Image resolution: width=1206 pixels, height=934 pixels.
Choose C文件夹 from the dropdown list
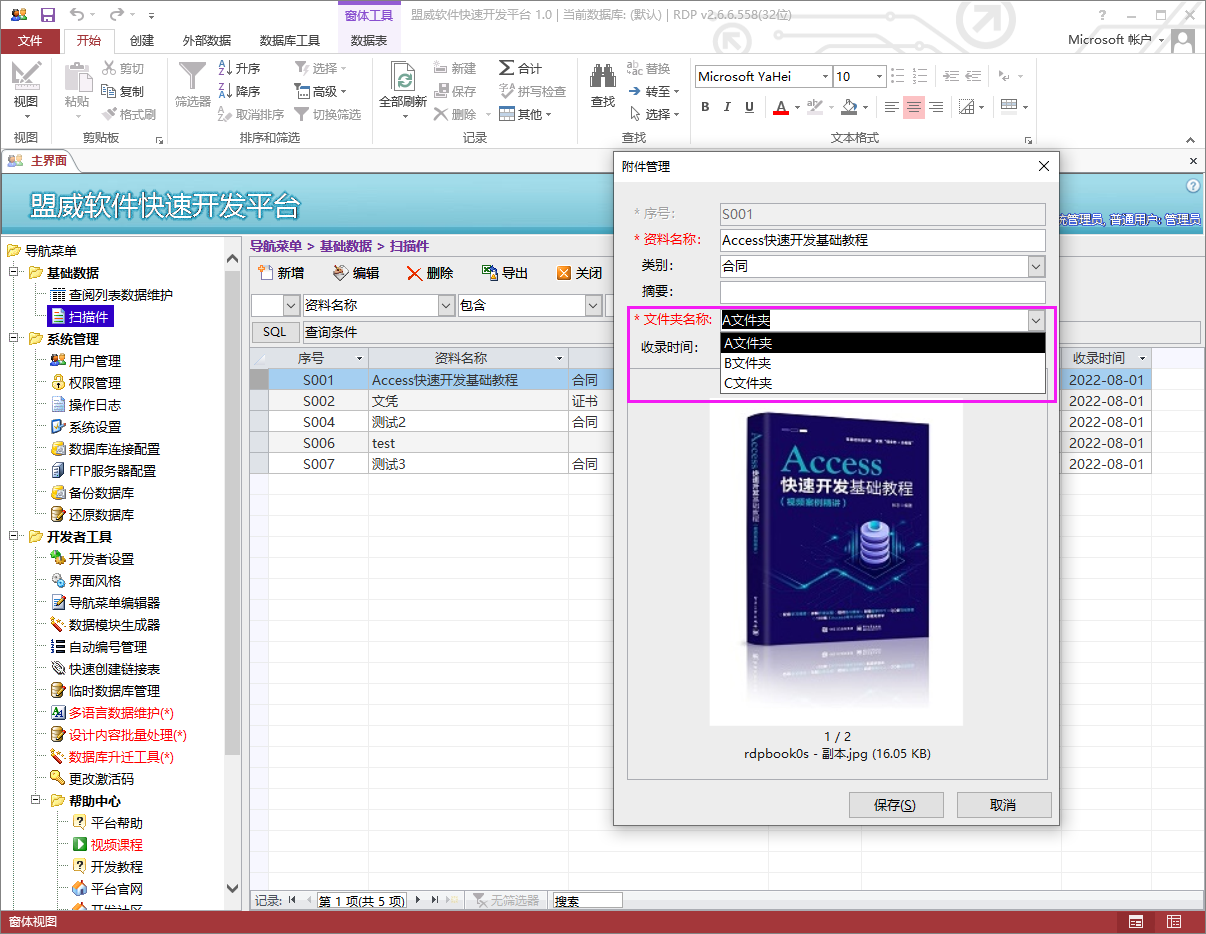coord(883,383)
